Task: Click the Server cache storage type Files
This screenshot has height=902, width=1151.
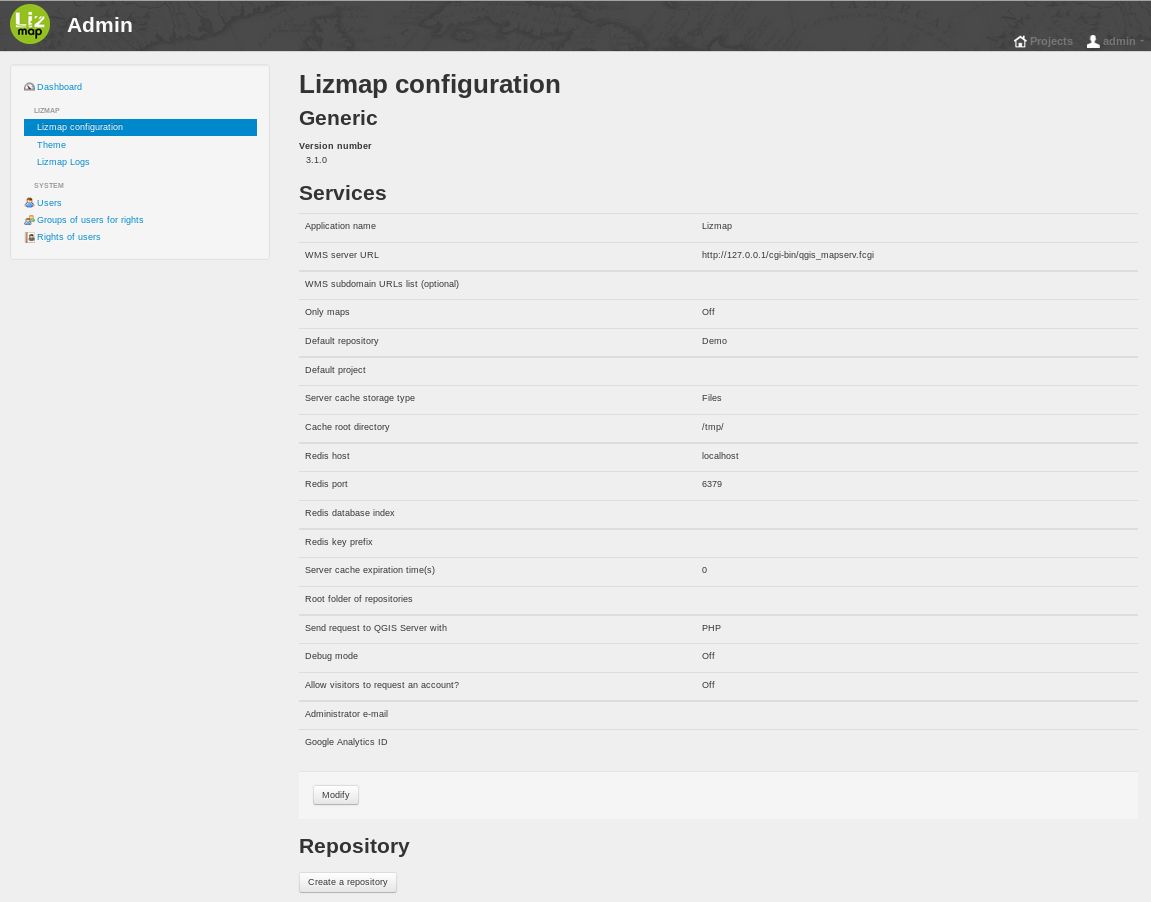Action: 711,398
